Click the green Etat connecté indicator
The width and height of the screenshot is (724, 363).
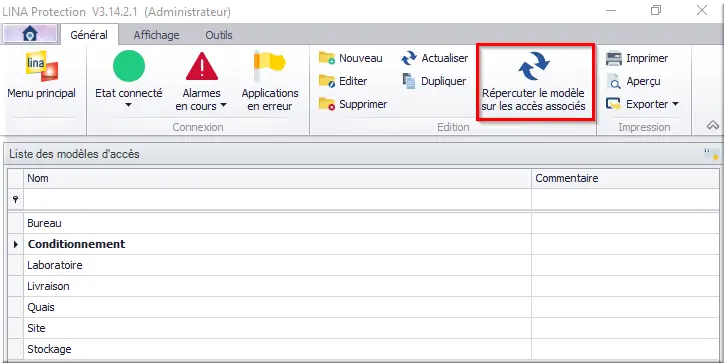129,66
